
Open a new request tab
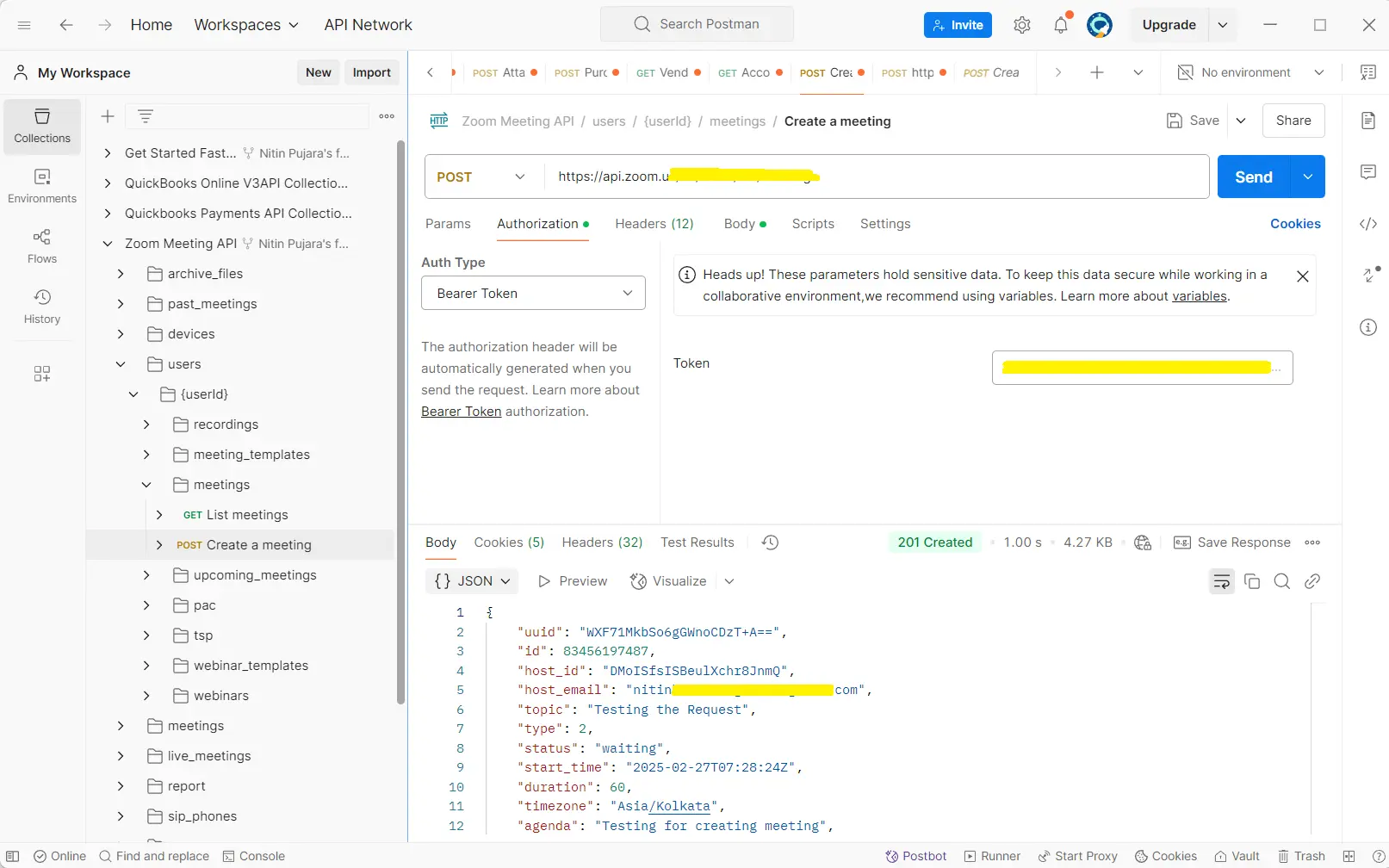tap(1097, 73)
